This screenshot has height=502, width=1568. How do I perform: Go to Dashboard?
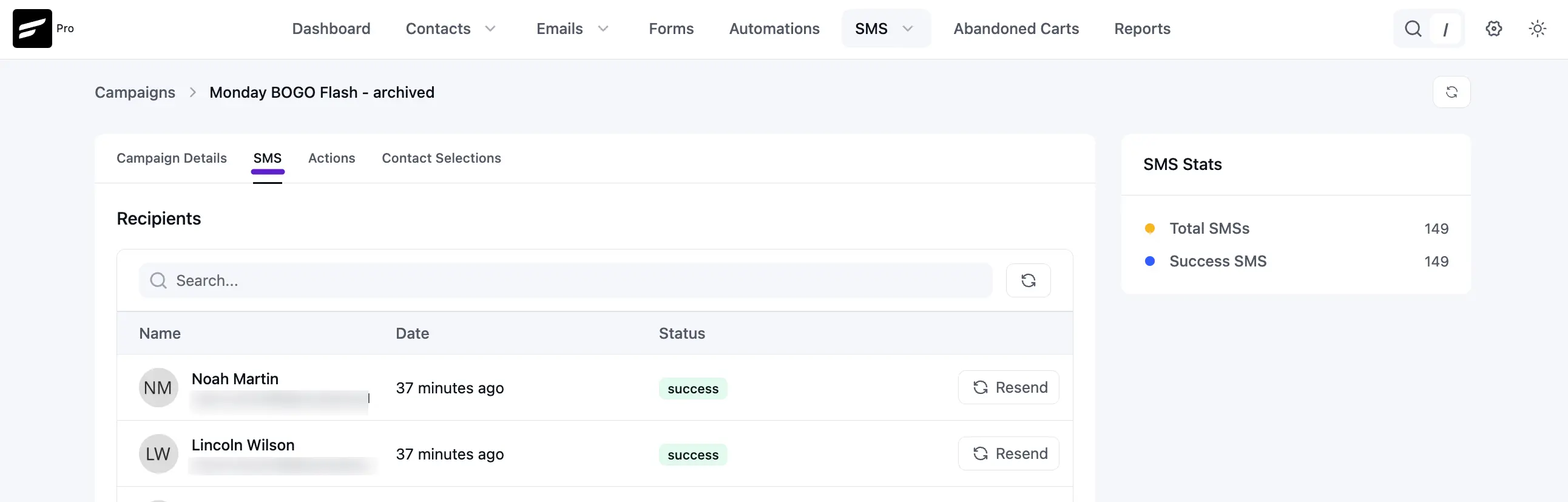point(331,29)
